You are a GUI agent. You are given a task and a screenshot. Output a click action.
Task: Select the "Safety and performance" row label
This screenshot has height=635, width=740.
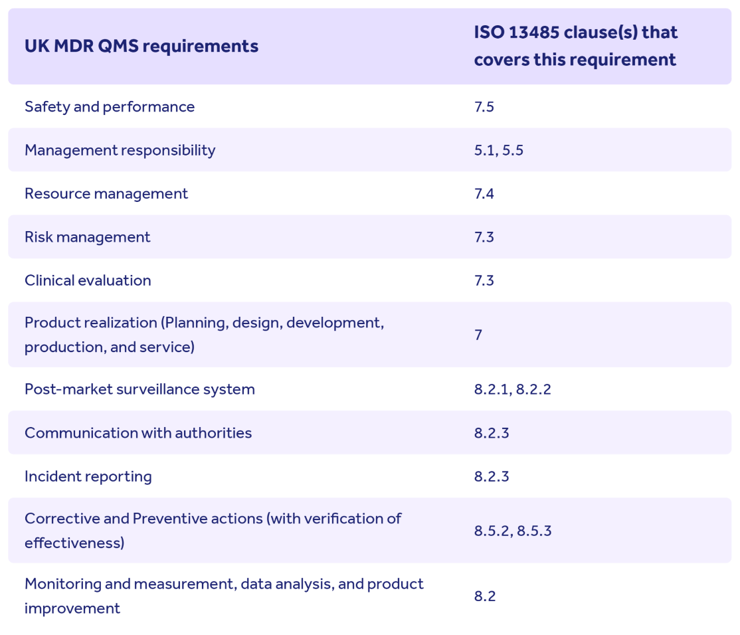[109, 107]
